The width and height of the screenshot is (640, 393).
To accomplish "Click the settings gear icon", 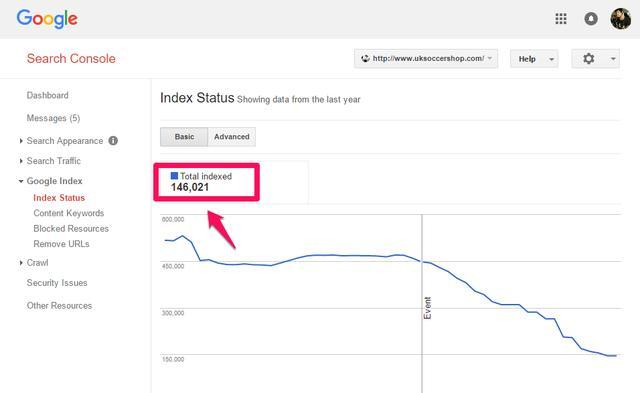I will pyautogui.click(x=589, y=58).
